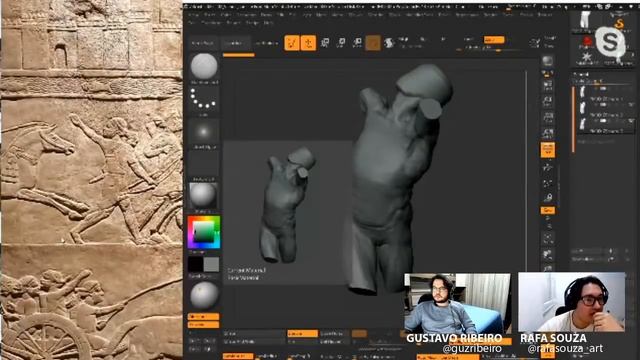The width and height of the screenshot is (640, 360).
Task: Click the axis icon below orange right-shelf button
Action: [548, 167]
